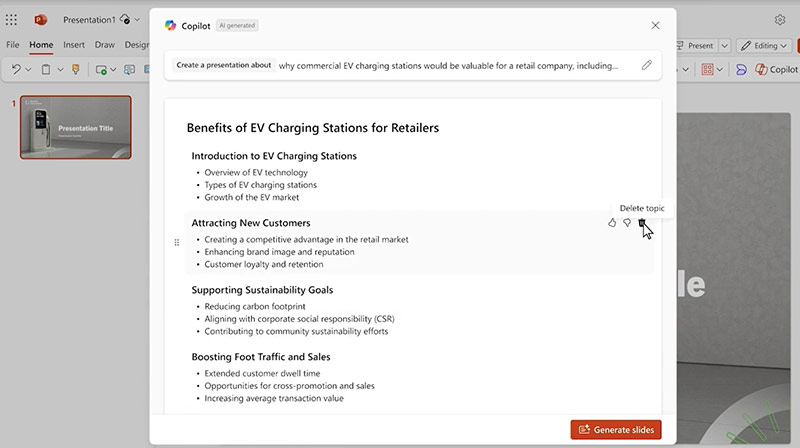Click the AI generated badge

click(237, 26)
